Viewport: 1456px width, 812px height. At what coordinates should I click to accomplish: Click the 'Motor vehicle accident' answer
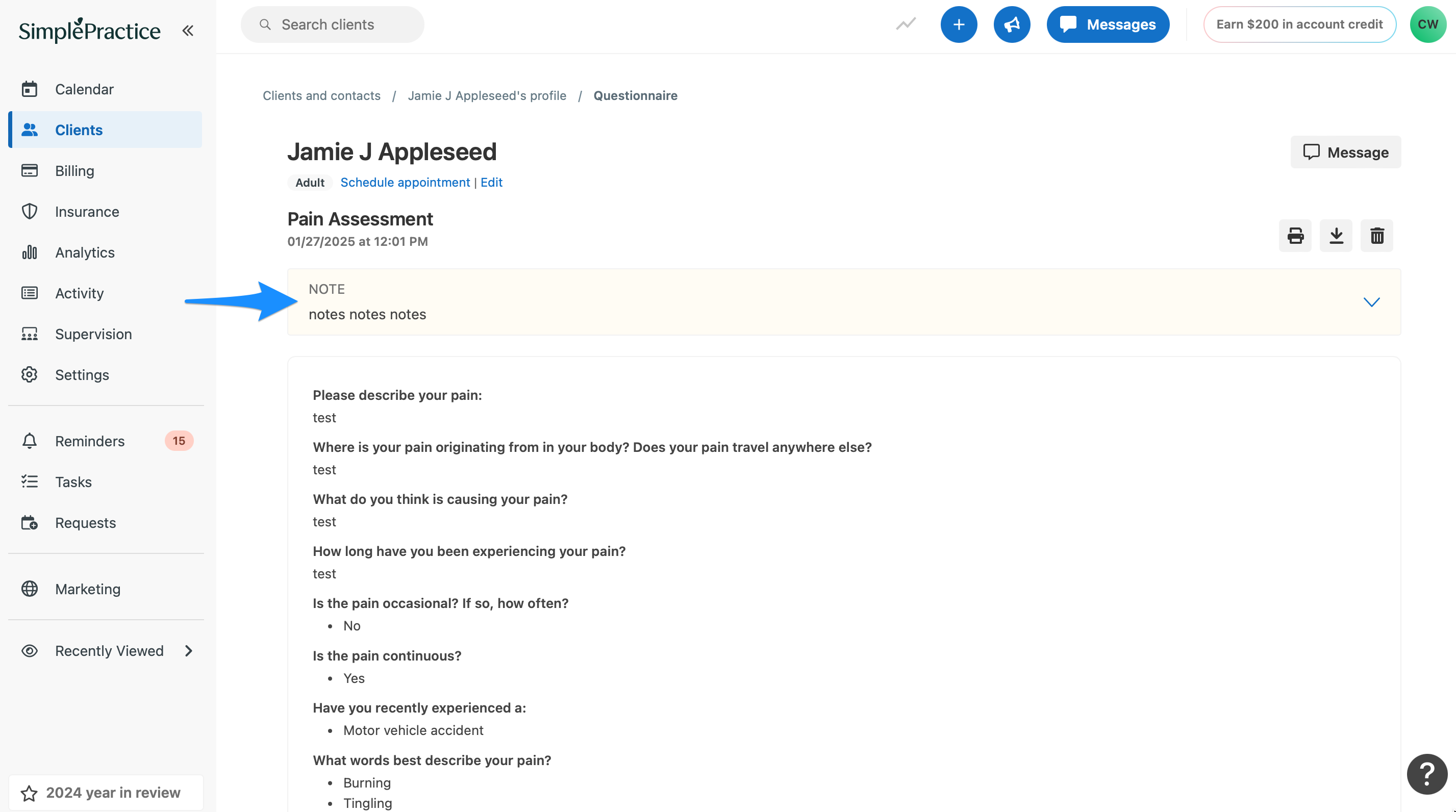(413, 730)
